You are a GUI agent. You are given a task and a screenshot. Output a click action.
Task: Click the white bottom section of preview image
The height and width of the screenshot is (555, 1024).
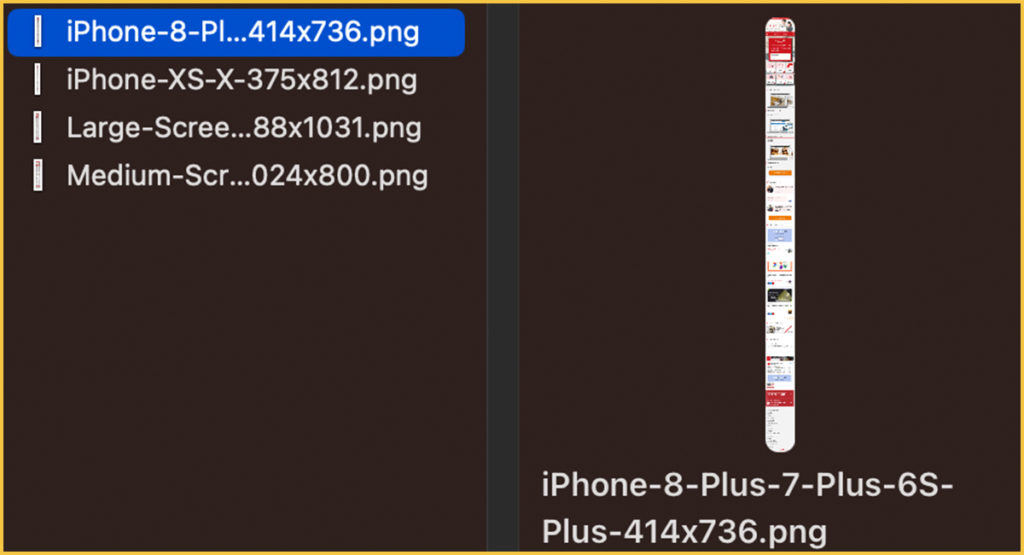pos(780,429)
